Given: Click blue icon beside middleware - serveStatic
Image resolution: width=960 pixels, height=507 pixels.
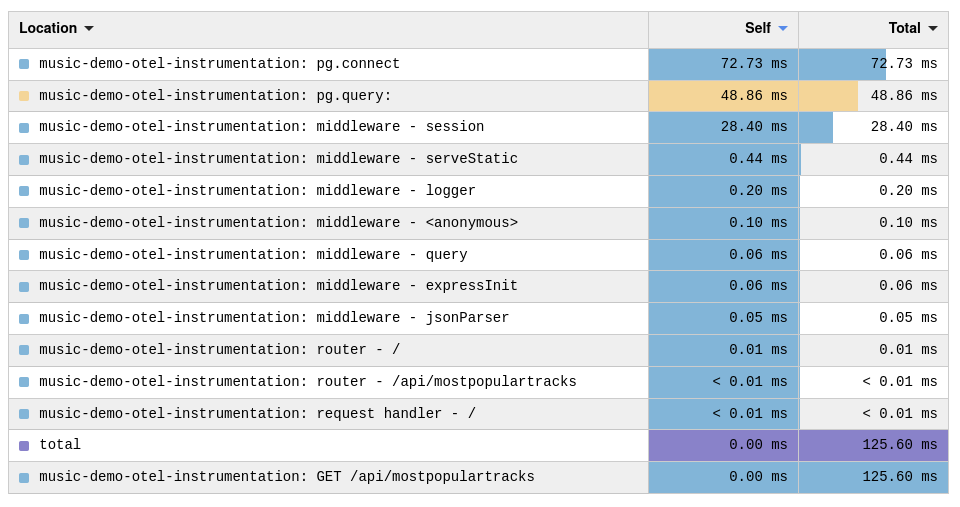Looking at the screenshot, I should pos(24,160).
